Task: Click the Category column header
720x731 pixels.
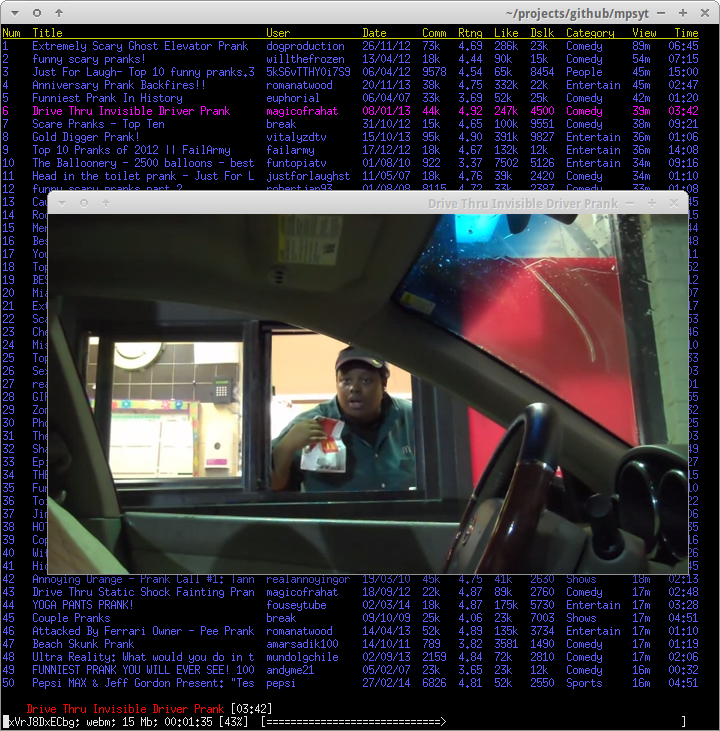Action: tap(590, 33)
